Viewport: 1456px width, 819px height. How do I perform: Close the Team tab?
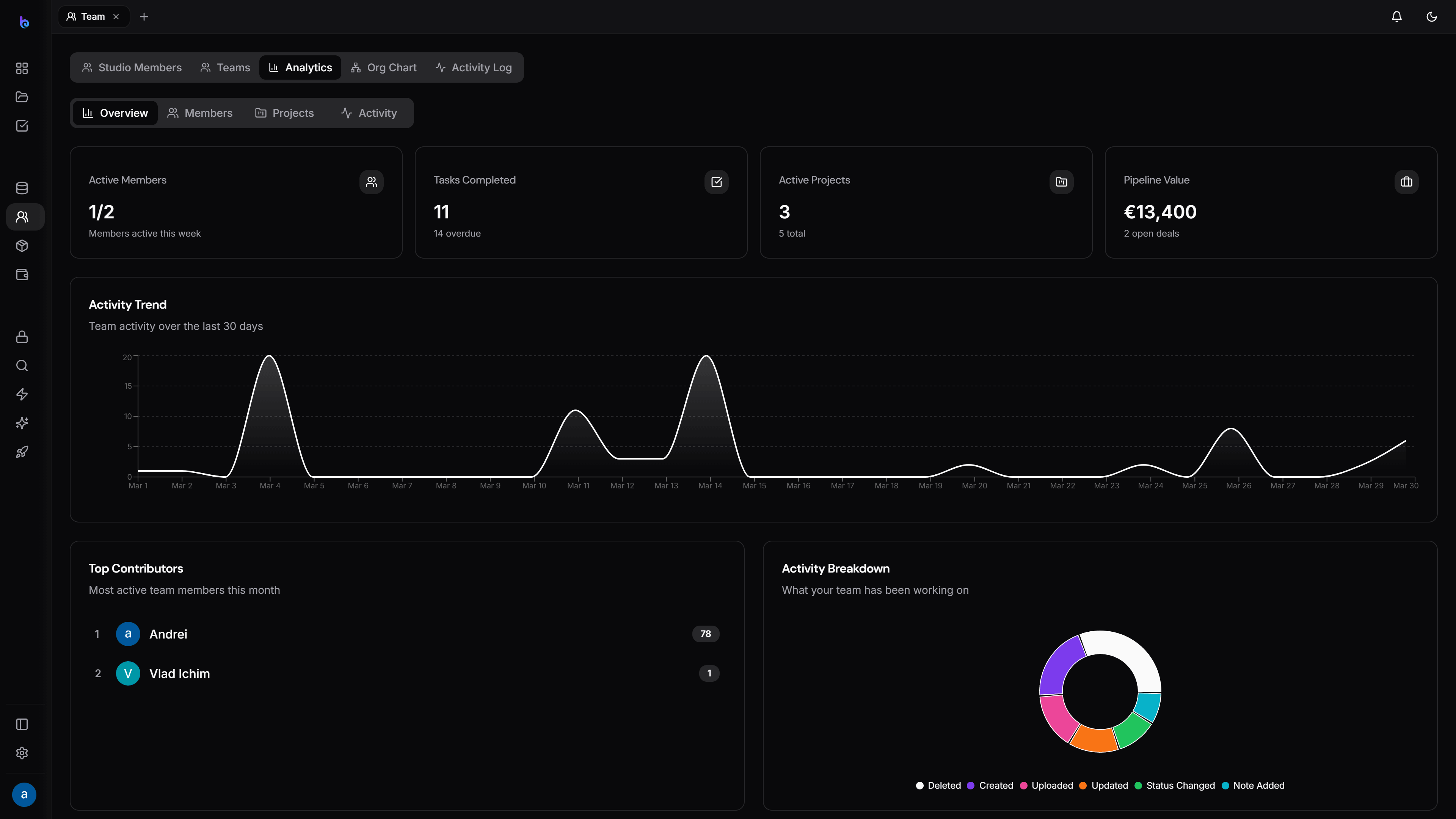[x=116, y=17]
